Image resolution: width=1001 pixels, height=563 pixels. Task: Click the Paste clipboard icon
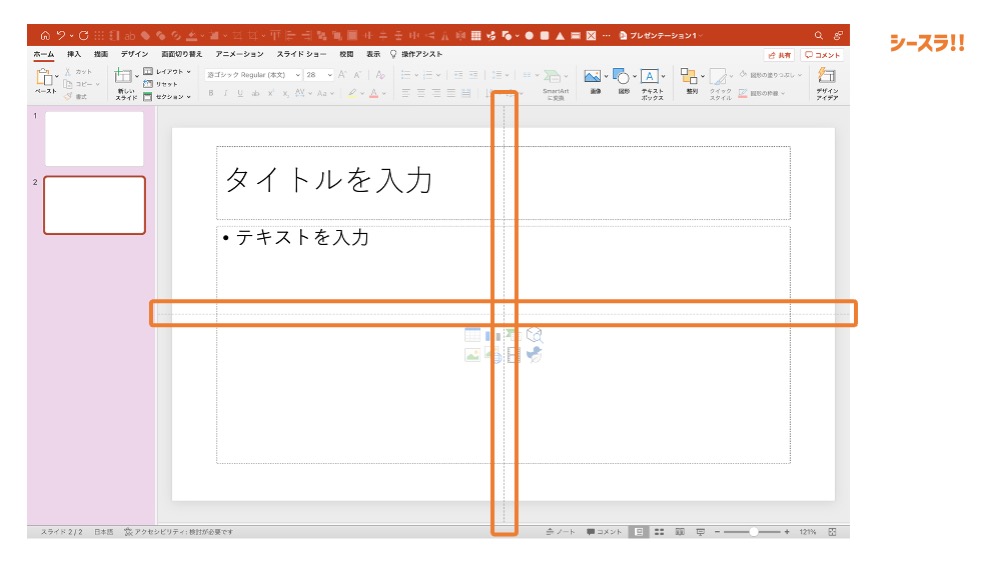pyautogui.click(x=46, y=78)
